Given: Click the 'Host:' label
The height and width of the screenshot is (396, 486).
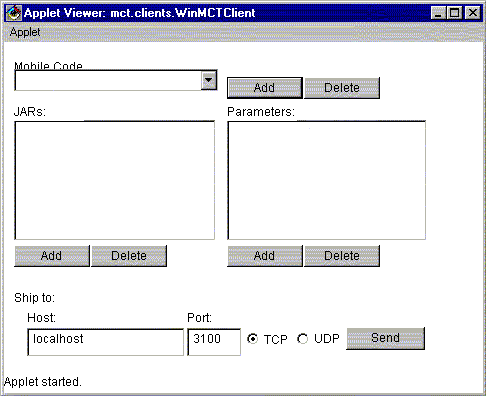Looking at the screenshot, I should pyautogui.click(x=41, y=318).
